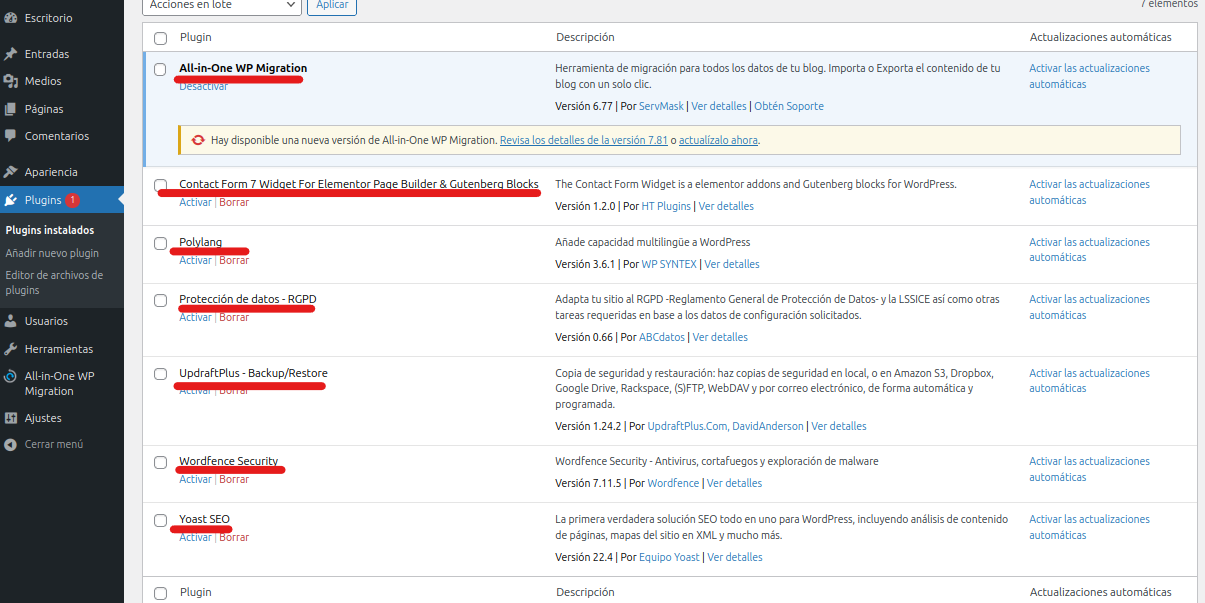The image size is (1205, 603).
Task: Check the Polylang plugin checkbox
Action: coord(160,243)
